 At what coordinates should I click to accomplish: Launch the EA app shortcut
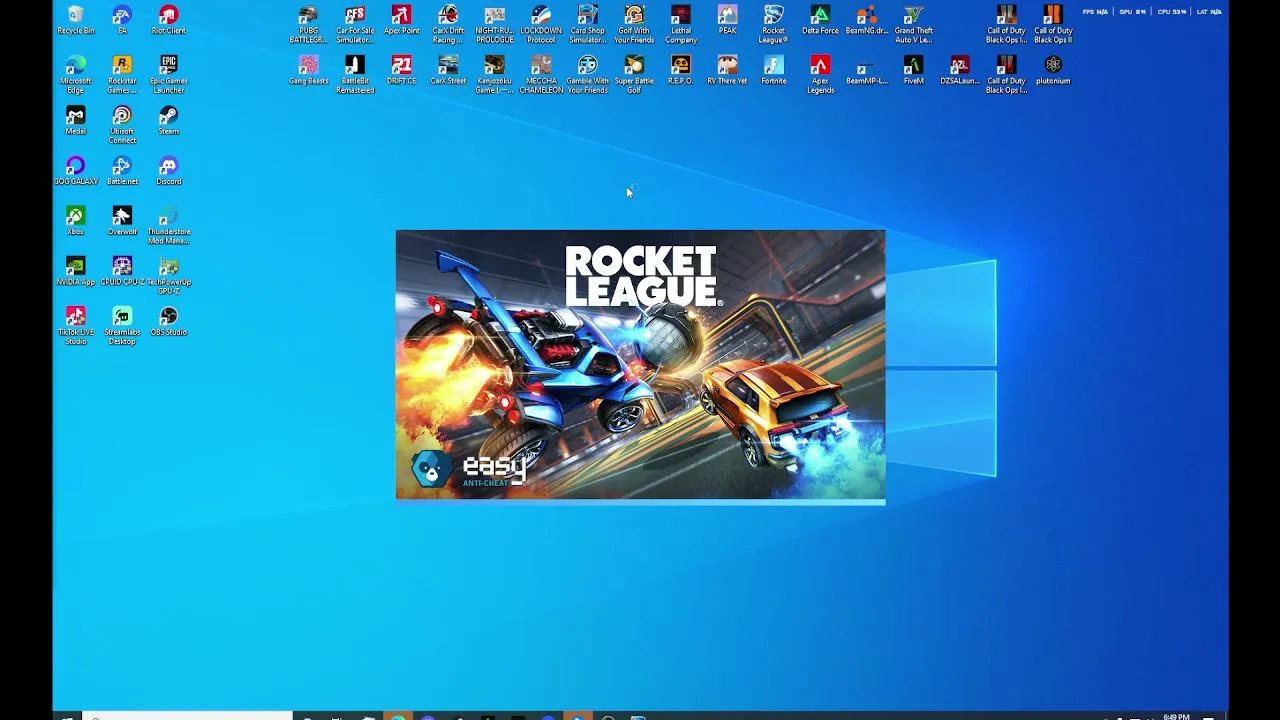pos(122,20)
